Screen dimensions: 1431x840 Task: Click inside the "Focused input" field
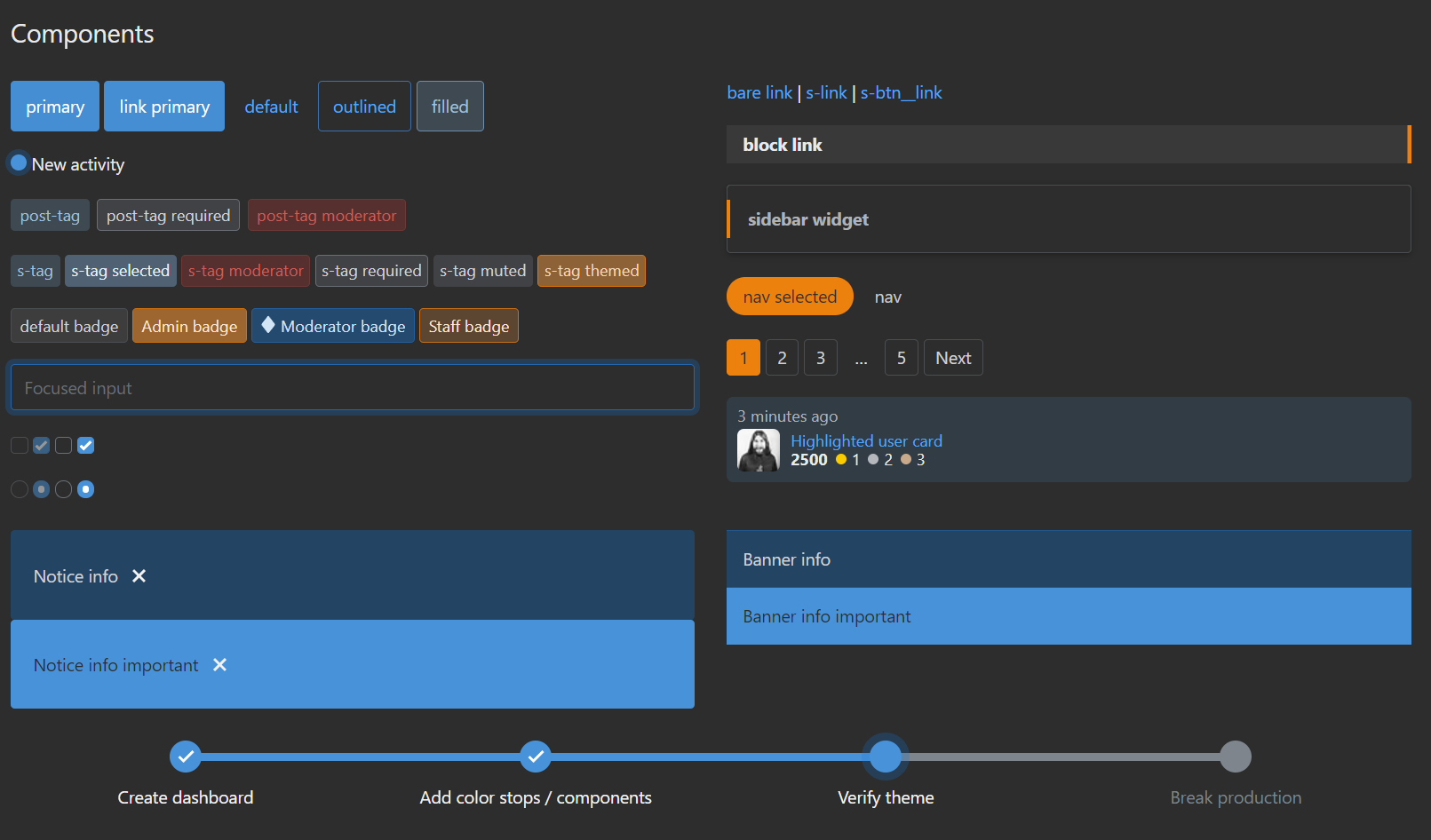[x=352, y=387]
